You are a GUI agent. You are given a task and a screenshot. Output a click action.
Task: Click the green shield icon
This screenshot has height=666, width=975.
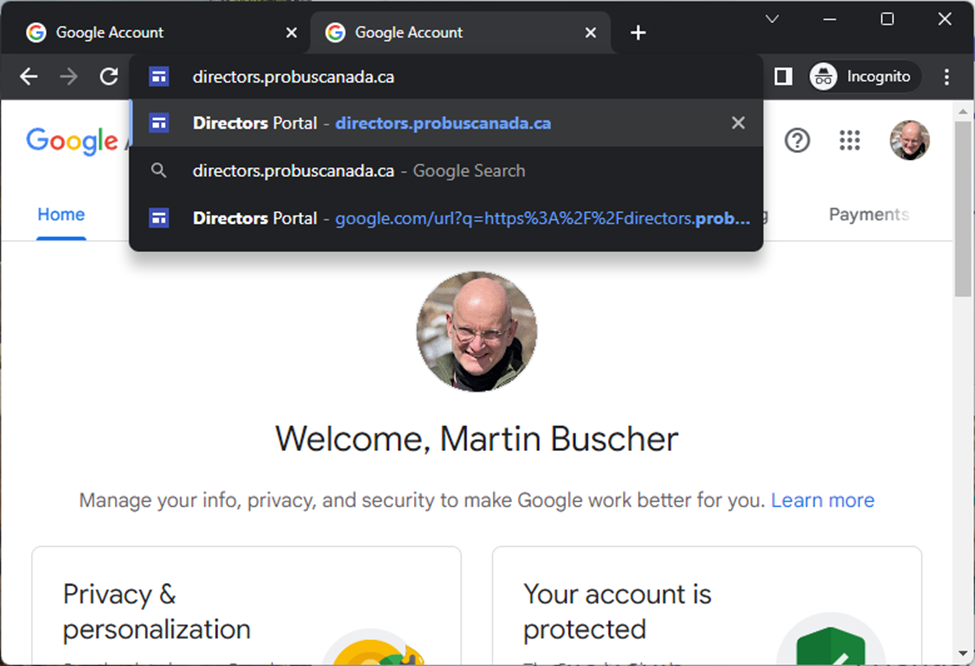831,646
